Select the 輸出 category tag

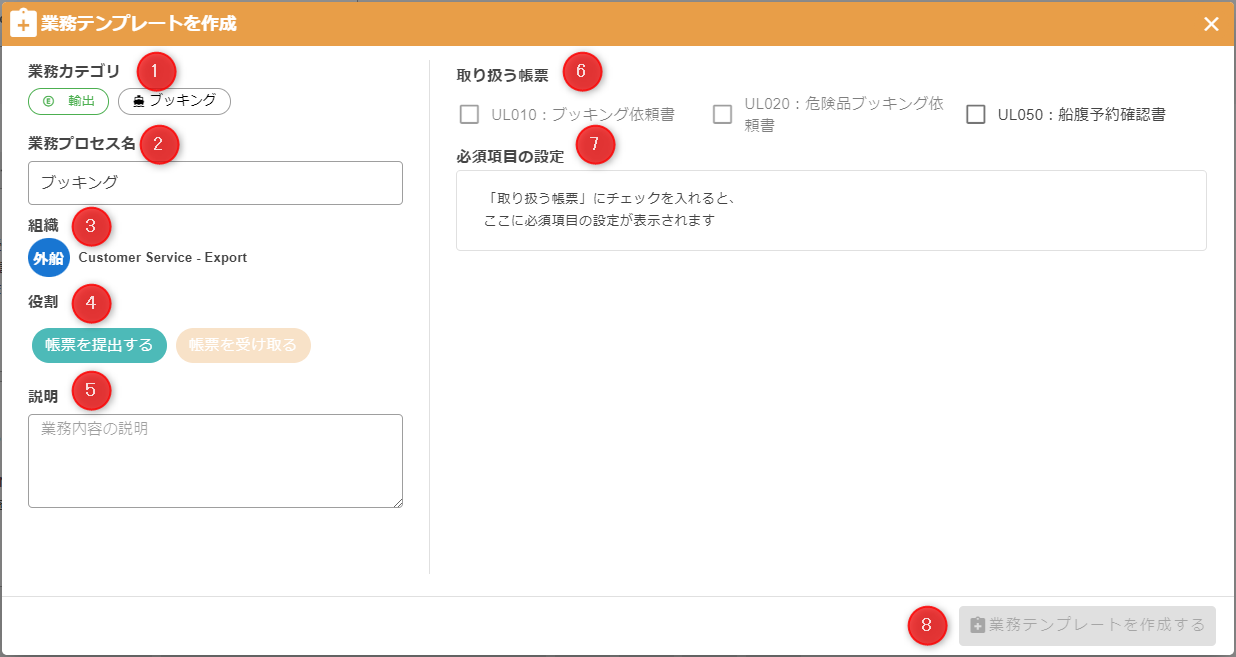click(x=68, y=101)
